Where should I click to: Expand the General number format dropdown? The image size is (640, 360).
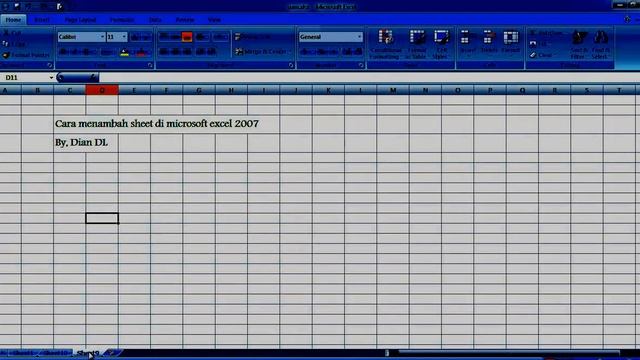tap(359, 37)
